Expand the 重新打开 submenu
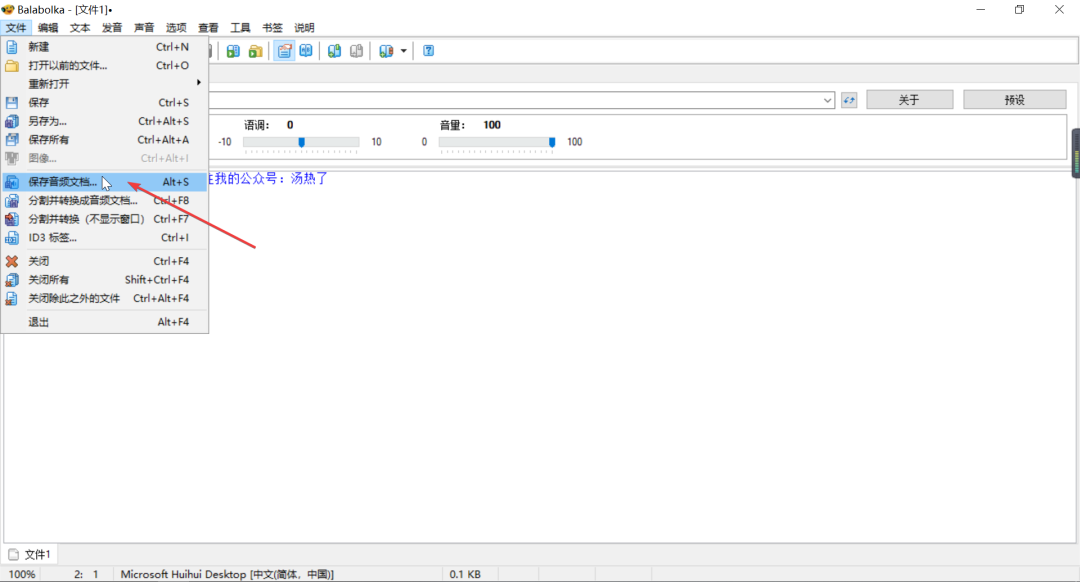This screenshot has width=1080, height=582. (x=105, y=84)
